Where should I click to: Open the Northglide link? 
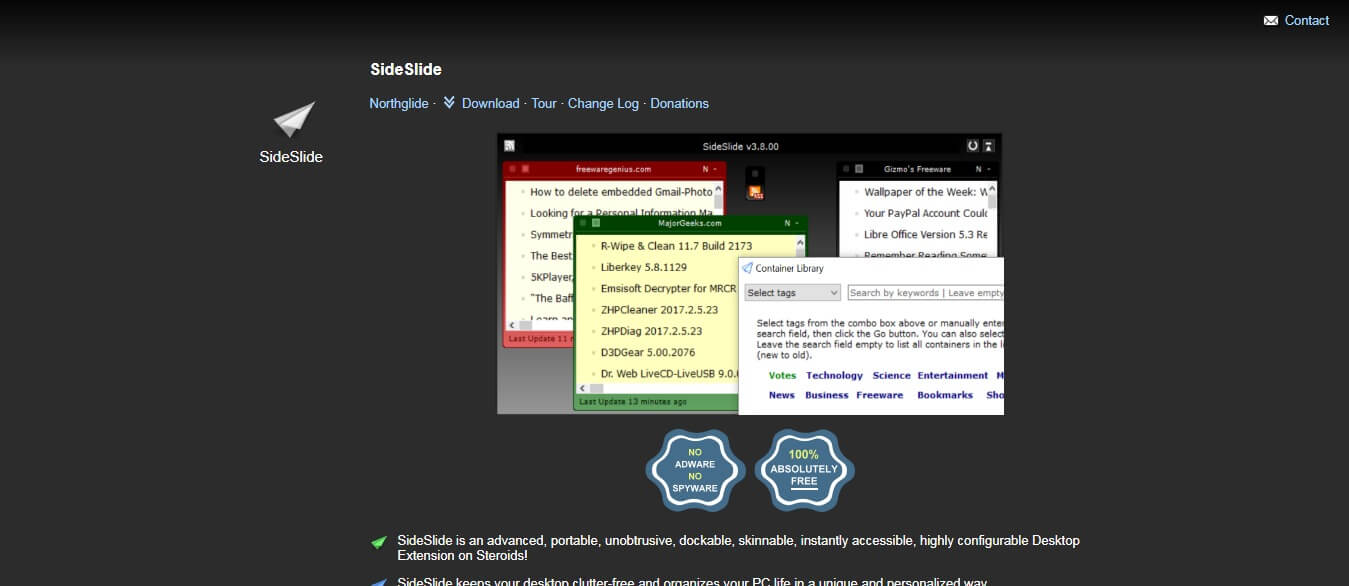click(x=399, y=103)
